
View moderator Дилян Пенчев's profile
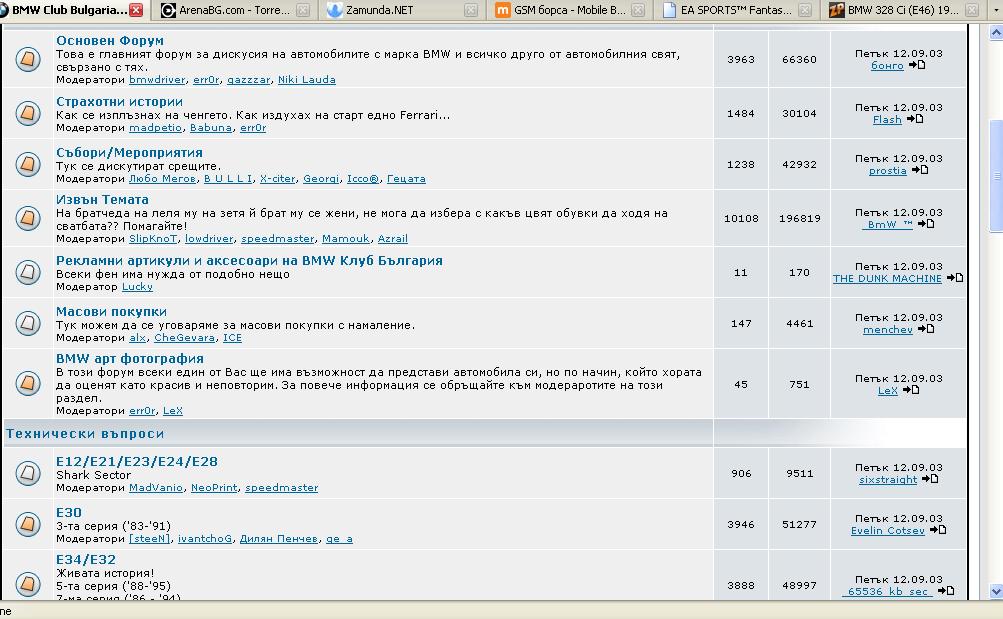click(x=278, y=539)
